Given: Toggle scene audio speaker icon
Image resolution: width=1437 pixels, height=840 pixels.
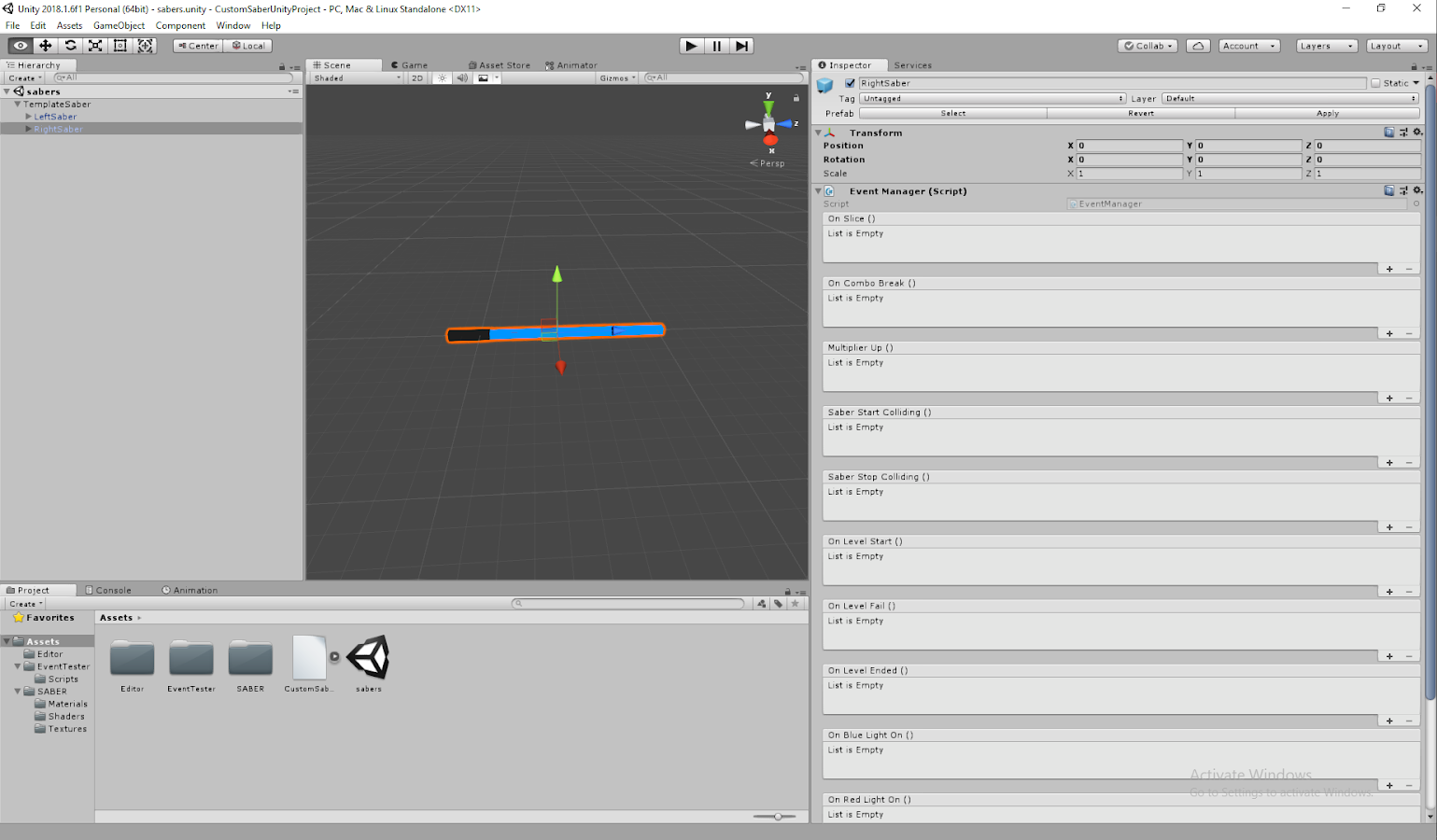Looking at the screenshot, I should (x=462, y=78).
